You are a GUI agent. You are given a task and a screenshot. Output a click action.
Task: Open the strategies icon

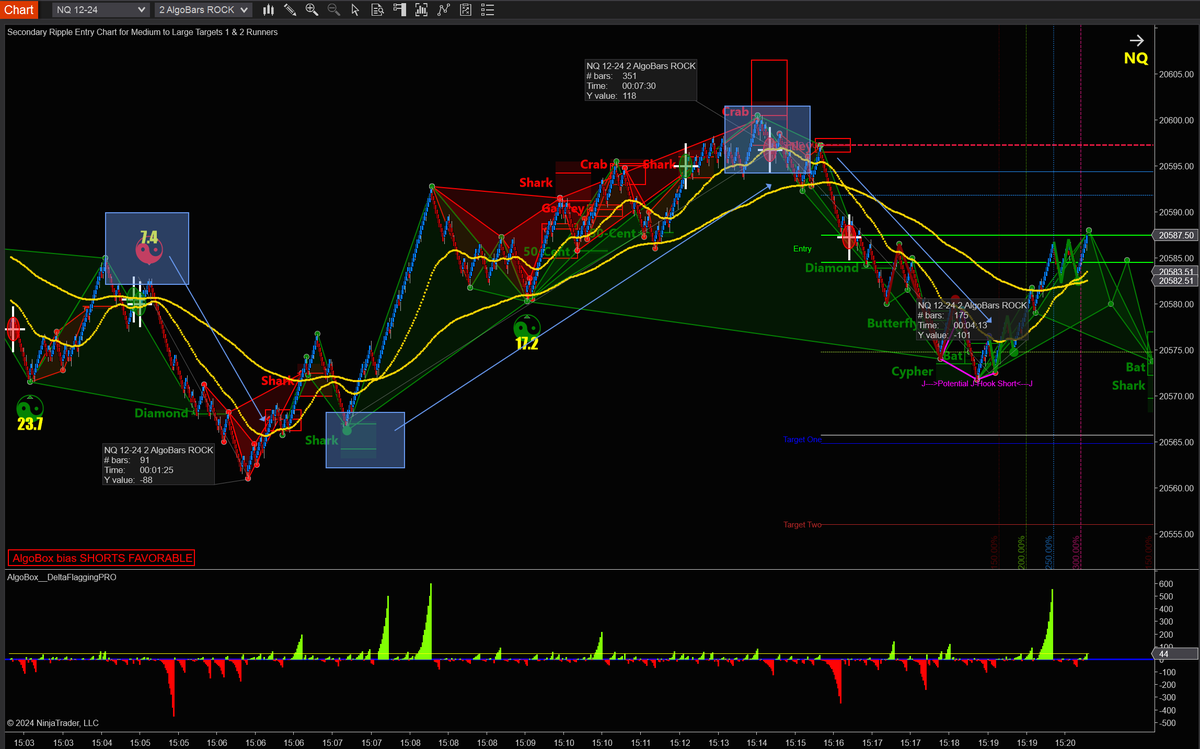pyautogui.click(x=467, y=10)
